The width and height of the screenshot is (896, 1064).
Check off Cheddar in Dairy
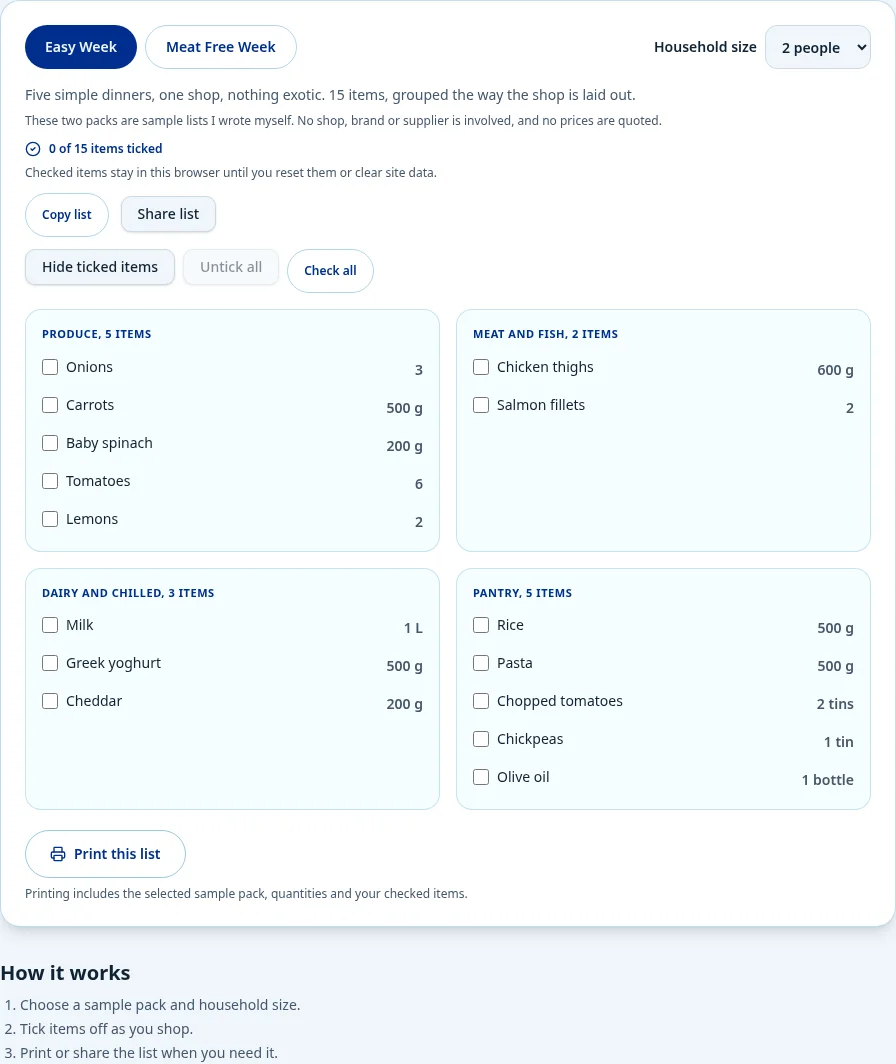pyautogui.click(x=50, y=701)
